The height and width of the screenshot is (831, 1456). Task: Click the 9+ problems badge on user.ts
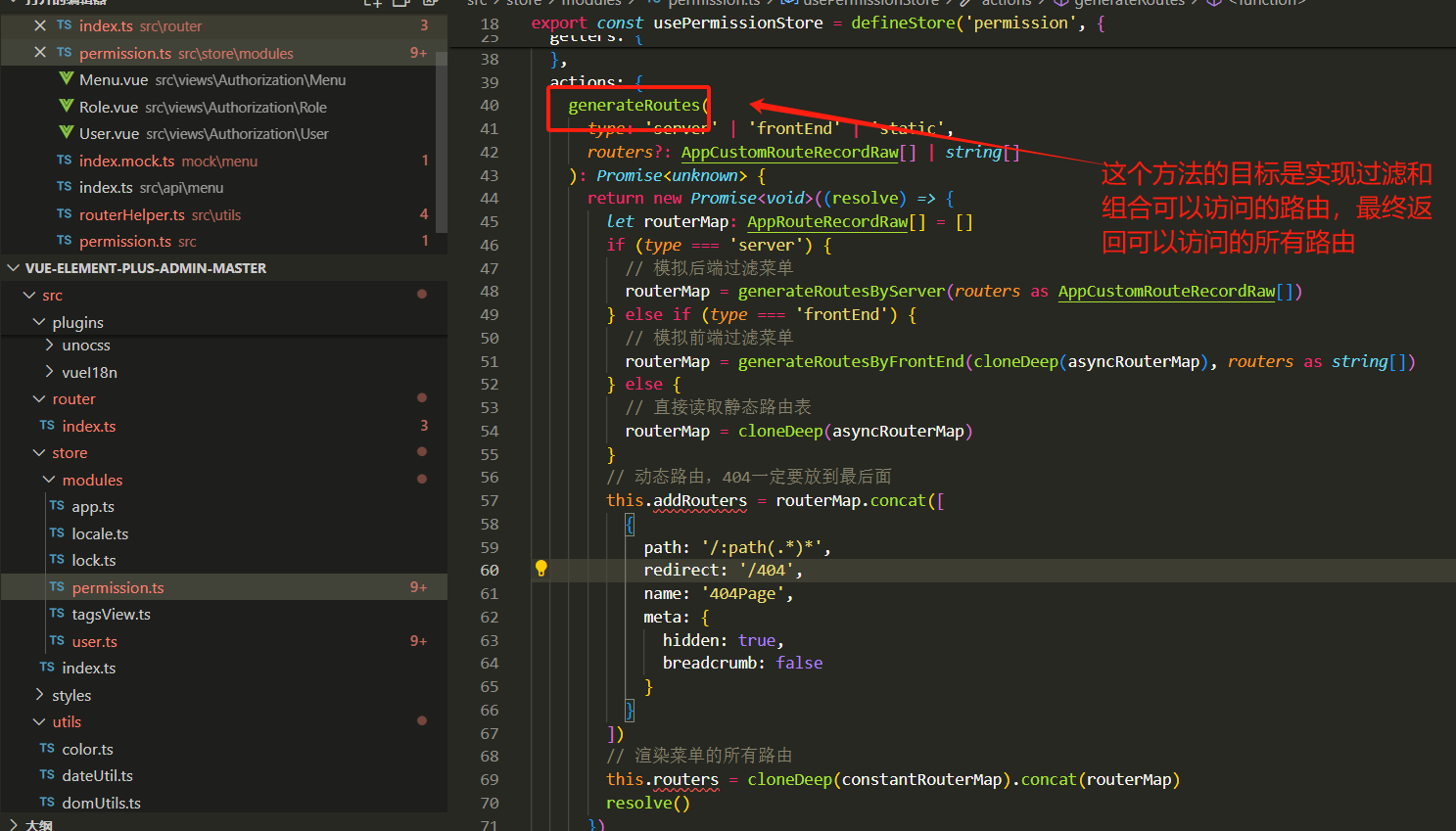tap(418, 641)
